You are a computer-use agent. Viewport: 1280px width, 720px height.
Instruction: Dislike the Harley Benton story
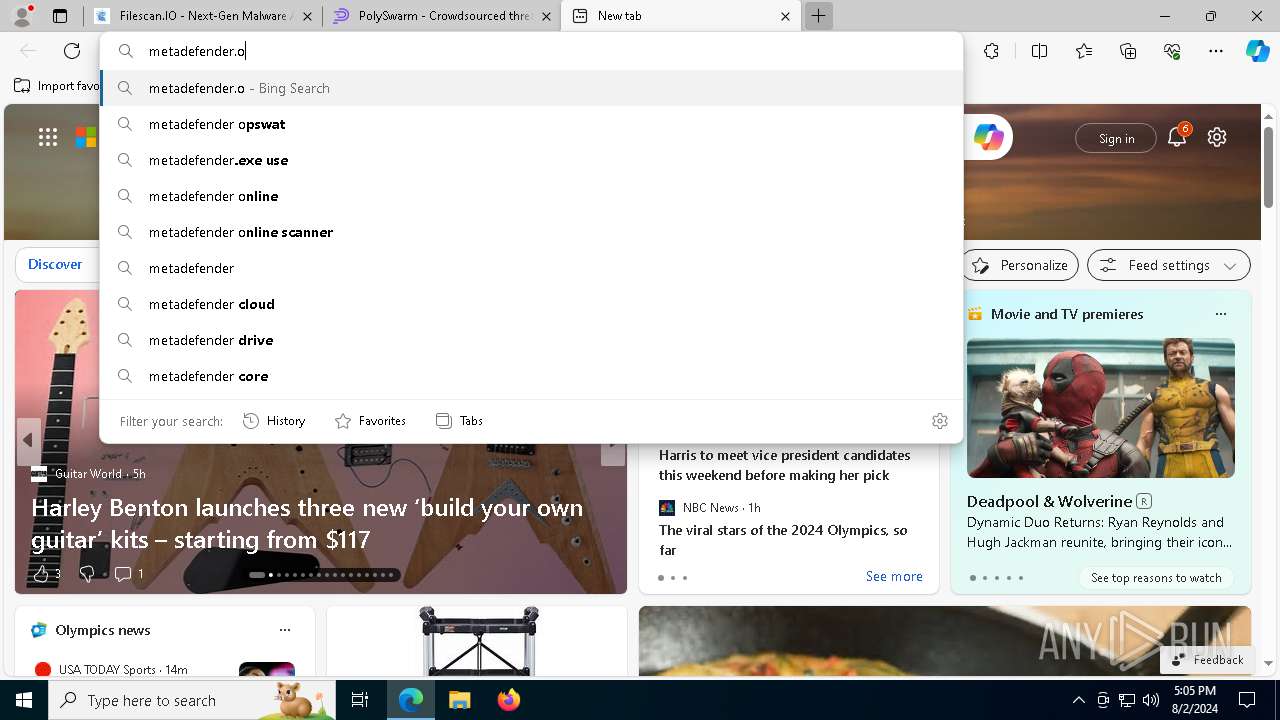(x=86, y=573)
